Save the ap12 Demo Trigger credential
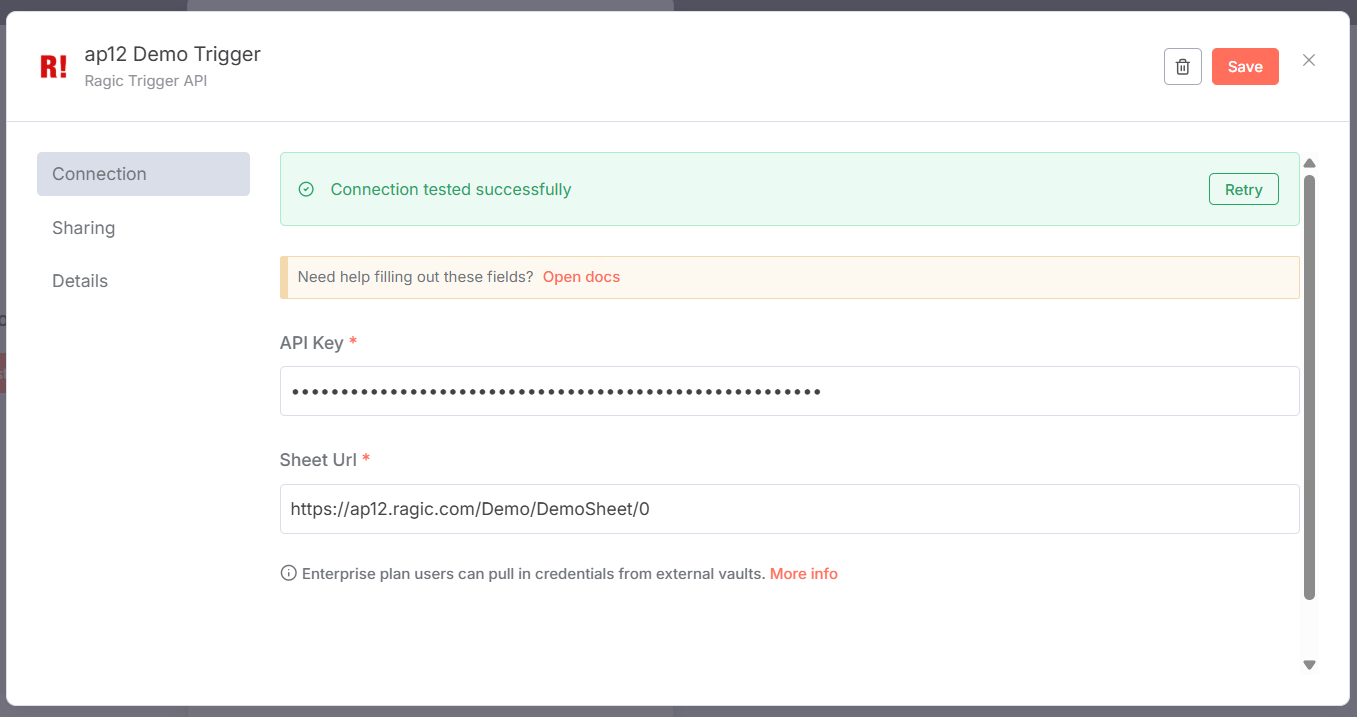This screenshot has width=1357, height=717. click(x=1244, y=67)
